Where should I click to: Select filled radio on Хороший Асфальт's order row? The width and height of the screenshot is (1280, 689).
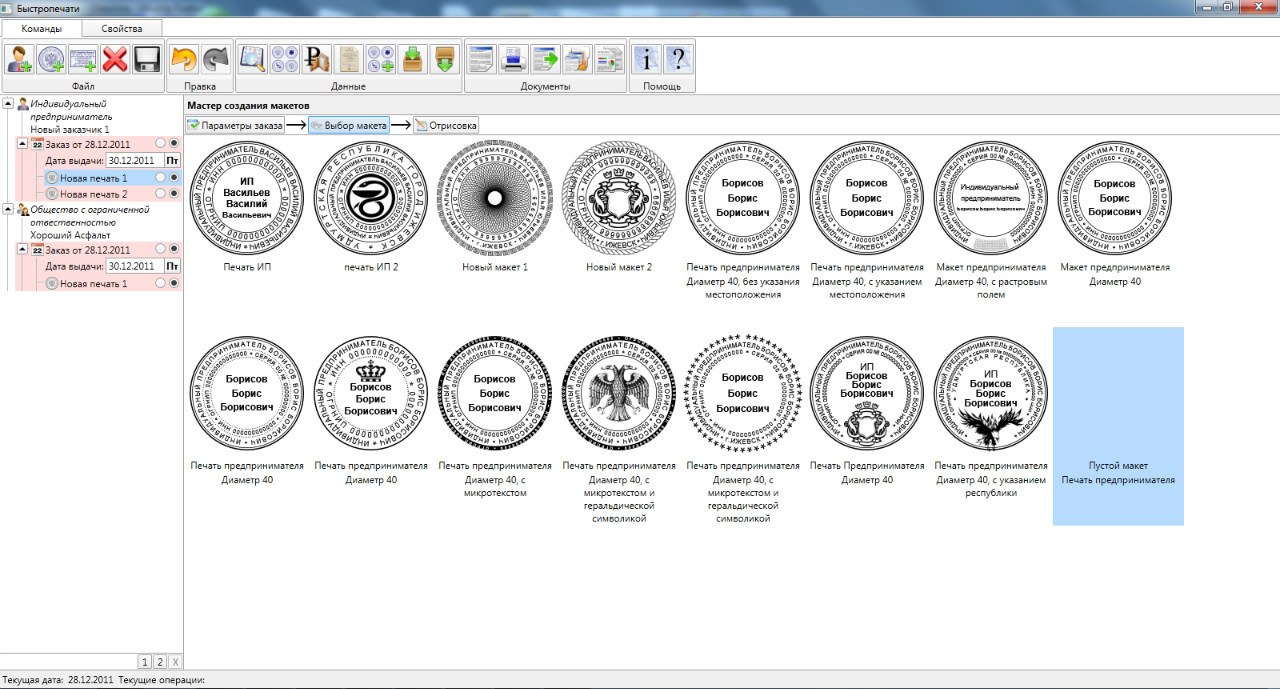pos(174,250)
